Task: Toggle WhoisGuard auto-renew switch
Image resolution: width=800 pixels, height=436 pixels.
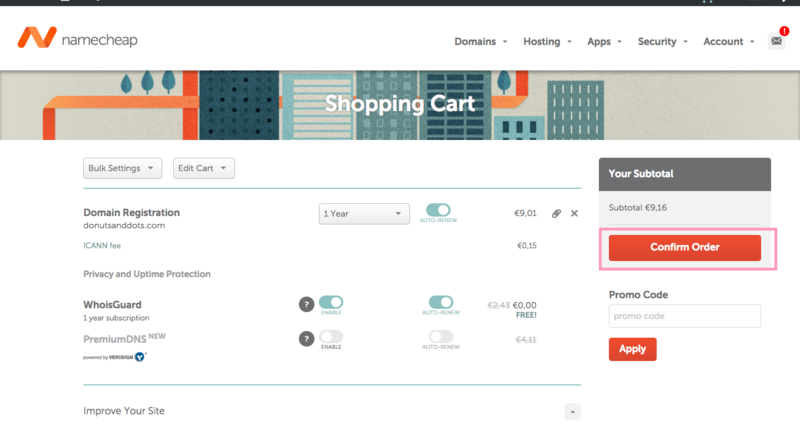Action: click(441, 302)
